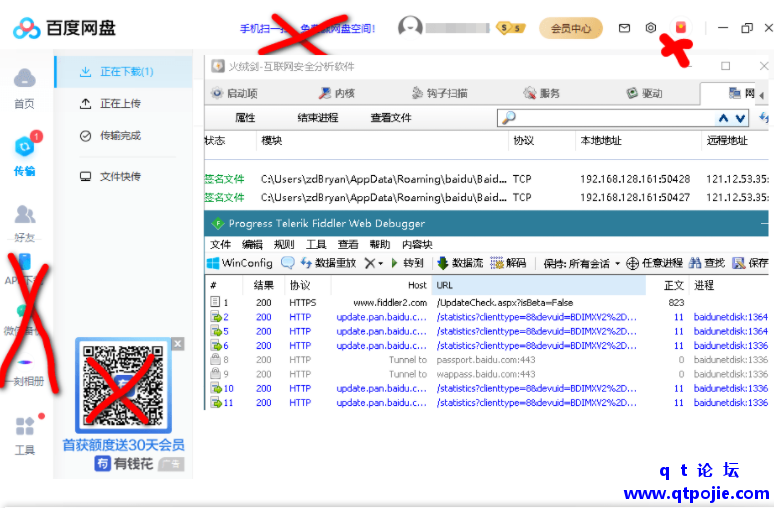Open the Startup Items tab in Huorong Sword
This screenshot has width=774, height=508.
[234, 93]
